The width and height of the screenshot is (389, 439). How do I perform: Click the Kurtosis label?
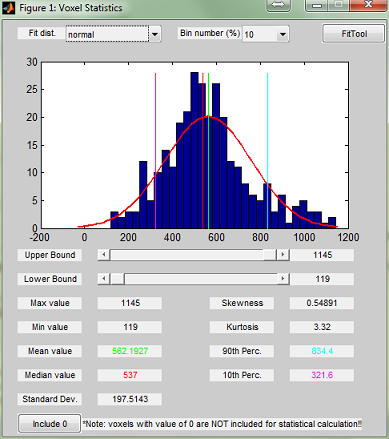tap(242, 327)
